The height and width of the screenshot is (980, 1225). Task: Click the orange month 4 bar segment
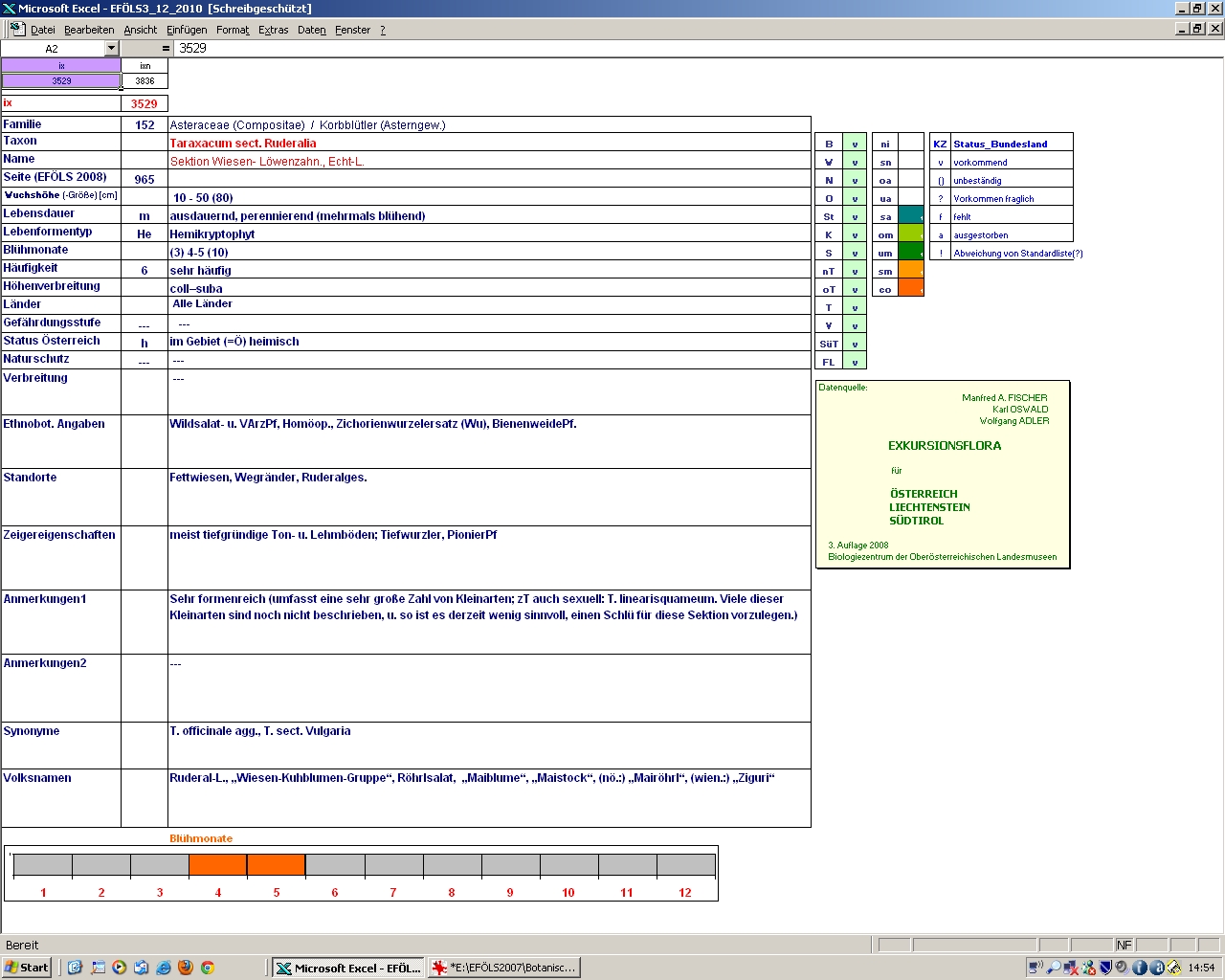tap(218, 865)
